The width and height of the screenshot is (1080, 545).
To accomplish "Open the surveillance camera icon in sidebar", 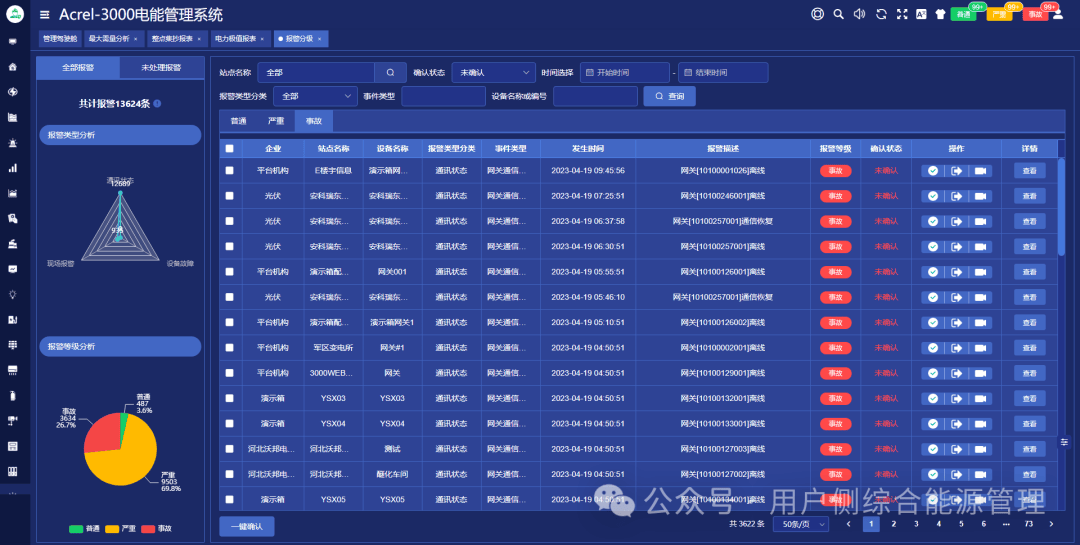I will pos(12,421).
